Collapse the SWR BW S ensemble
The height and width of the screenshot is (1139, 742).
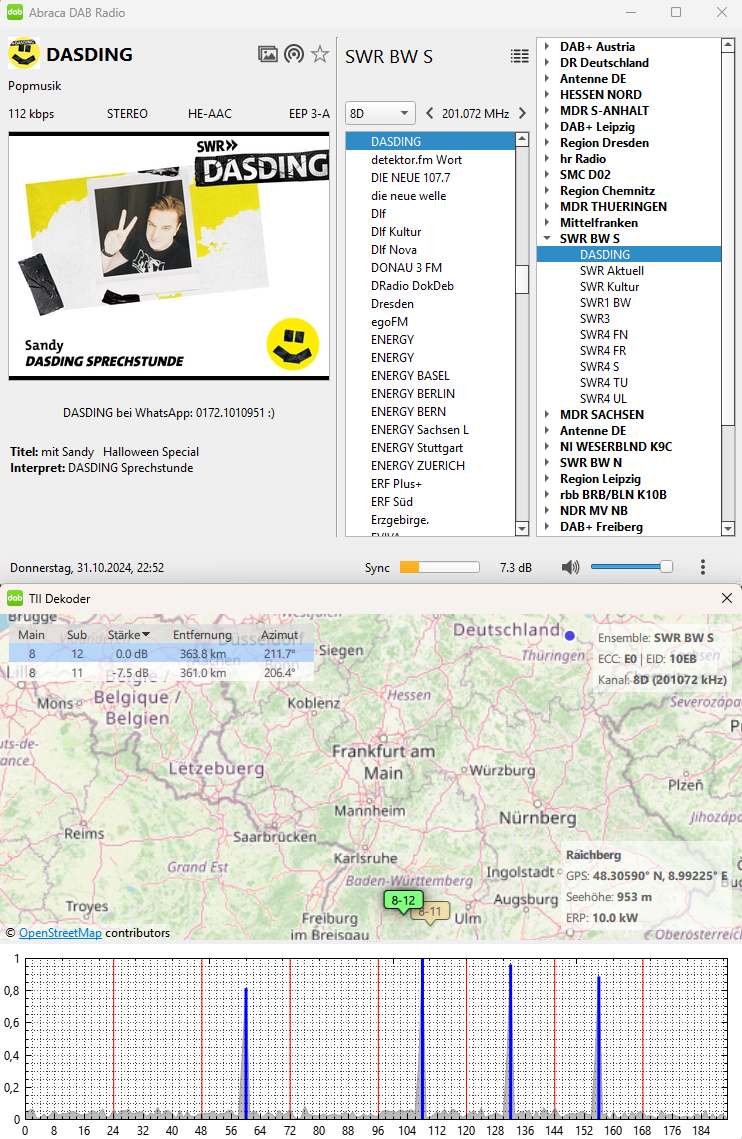[547, 238]
